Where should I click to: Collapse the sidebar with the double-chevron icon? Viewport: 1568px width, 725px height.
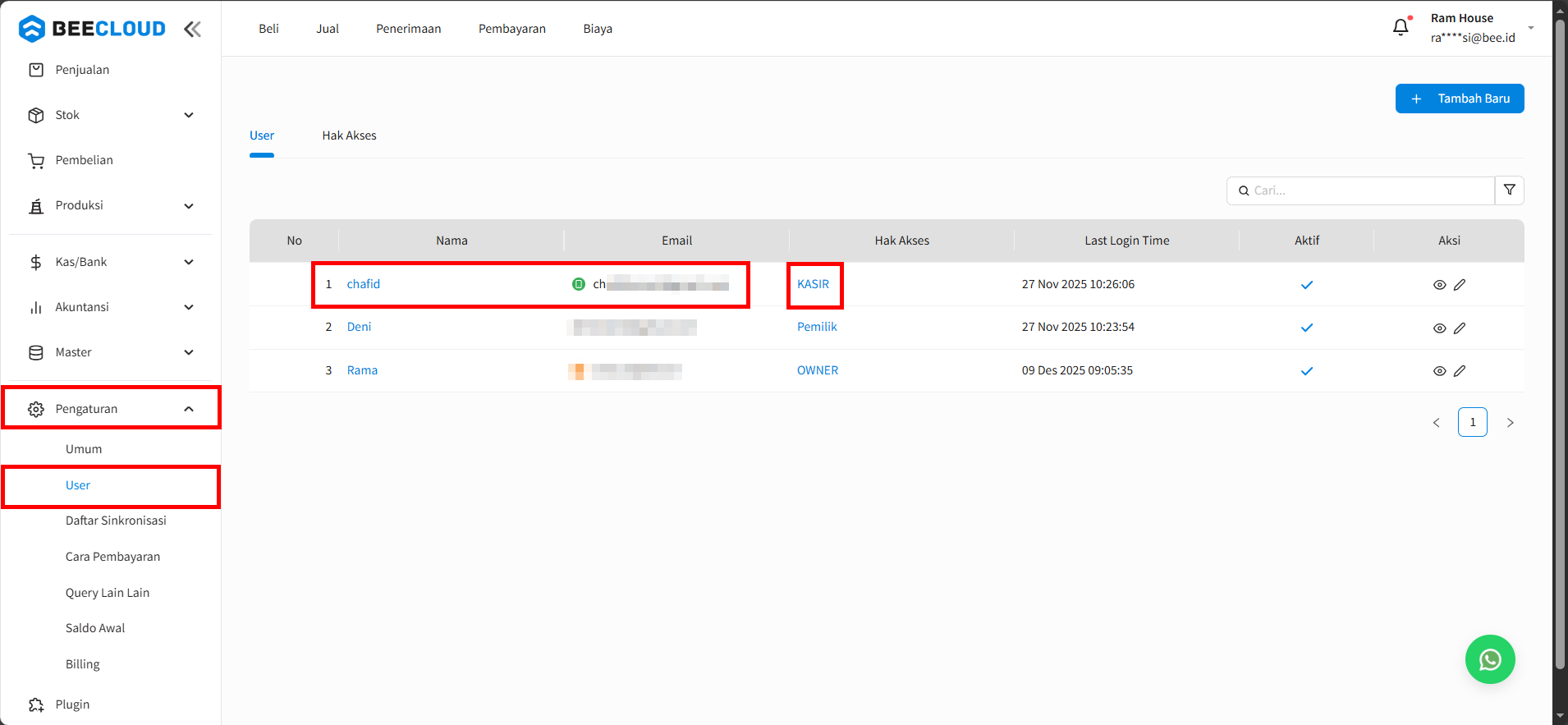(192, 30)
